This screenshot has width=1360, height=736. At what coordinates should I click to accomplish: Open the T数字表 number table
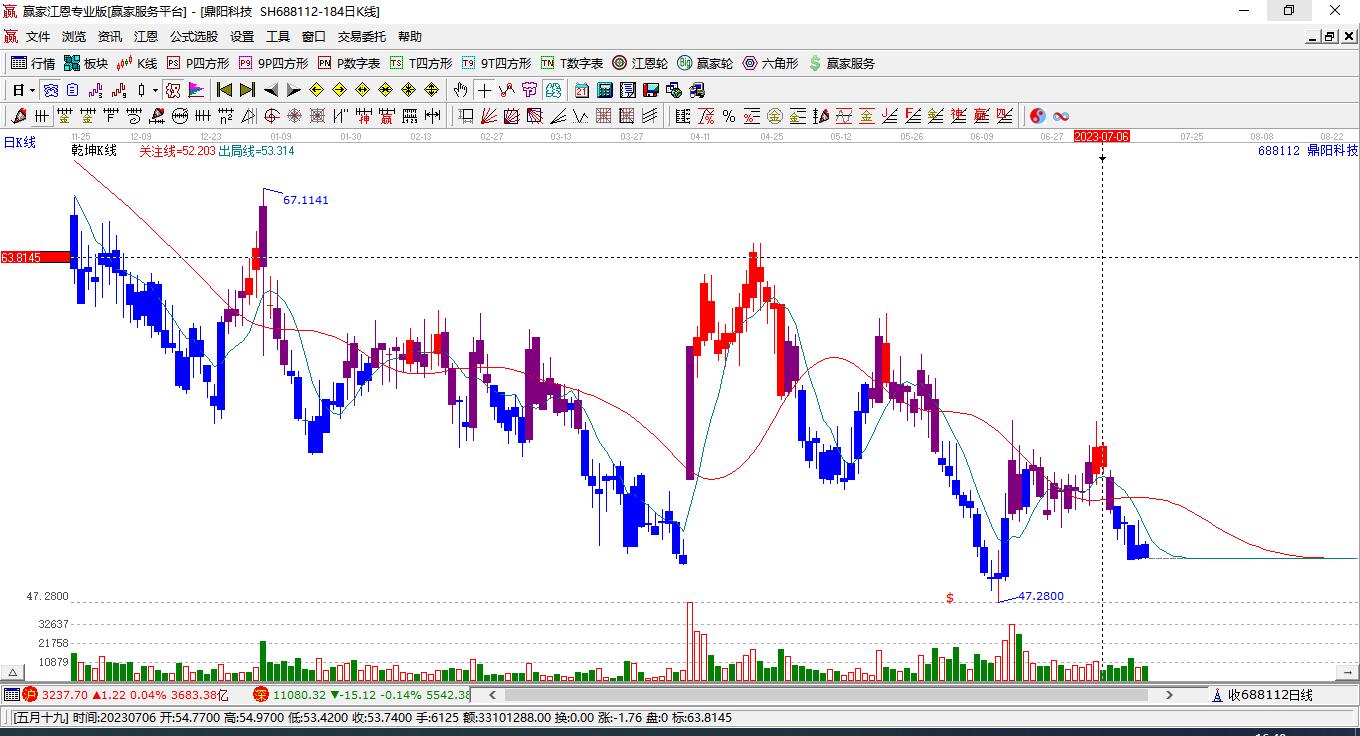pos(572,63)
